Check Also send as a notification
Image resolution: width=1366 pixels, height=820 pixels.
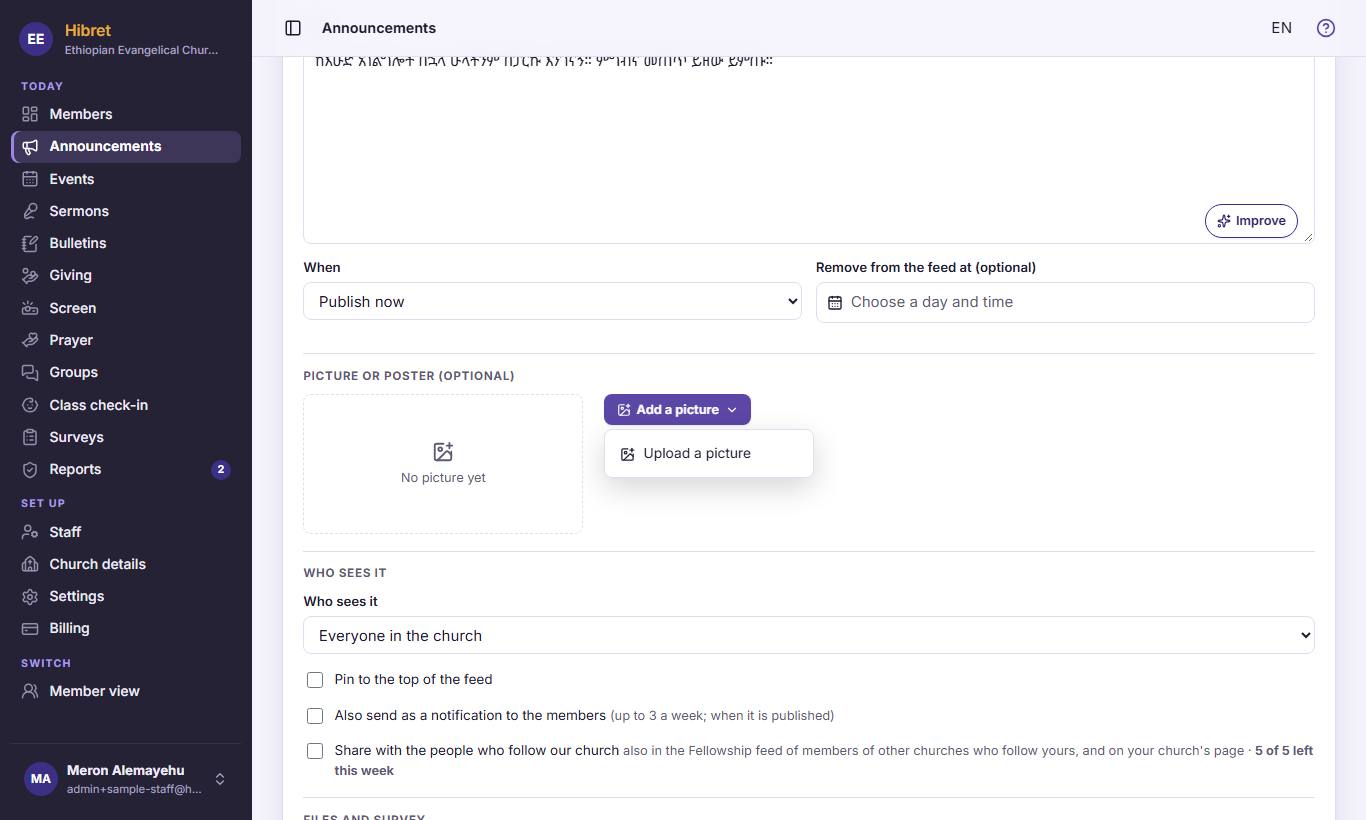(x=315, y=716)
